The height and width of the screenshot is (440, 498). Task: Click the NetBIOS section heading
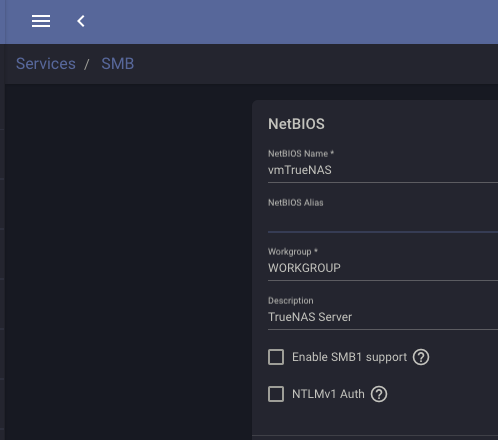click(x=296, y=124)
